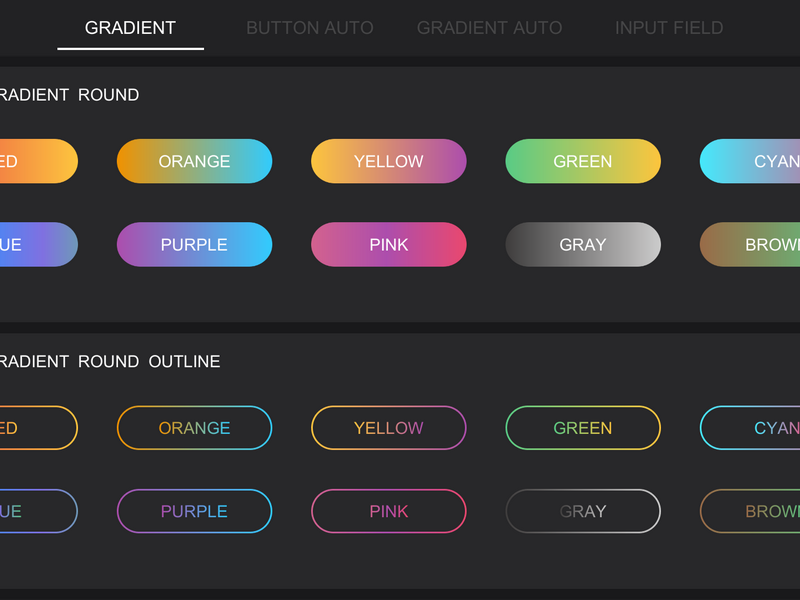Click the filled GRAY gradient button
Image resolution: width=800 pixels, height=600 pixels.
(x=583, y=244)
